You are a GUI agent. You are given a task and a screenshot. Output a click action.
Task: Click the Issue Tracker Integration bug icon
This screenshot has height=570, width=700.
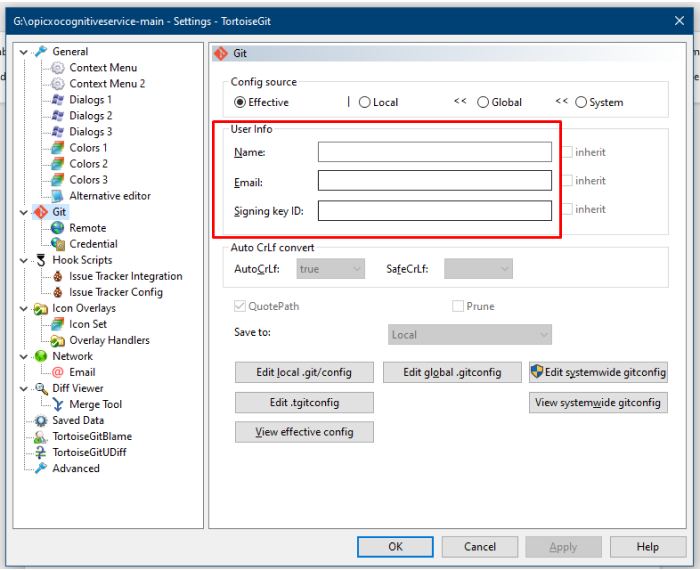click(57, 276)
